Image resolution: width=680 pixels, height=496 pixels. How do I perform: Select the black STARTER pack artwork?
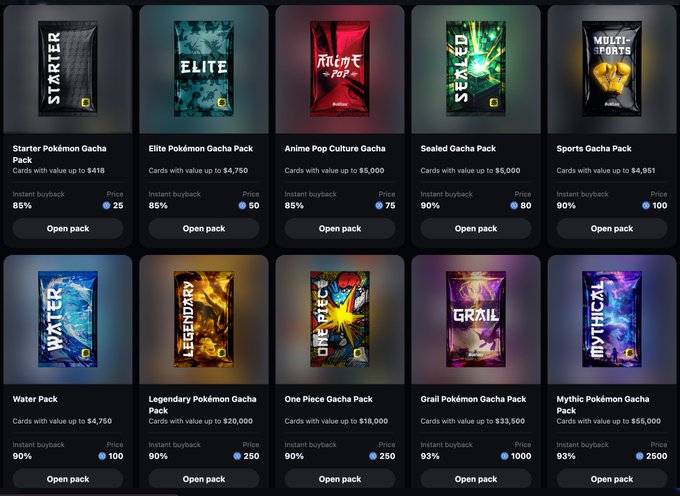pyautogui.click(x=68, y=69)
